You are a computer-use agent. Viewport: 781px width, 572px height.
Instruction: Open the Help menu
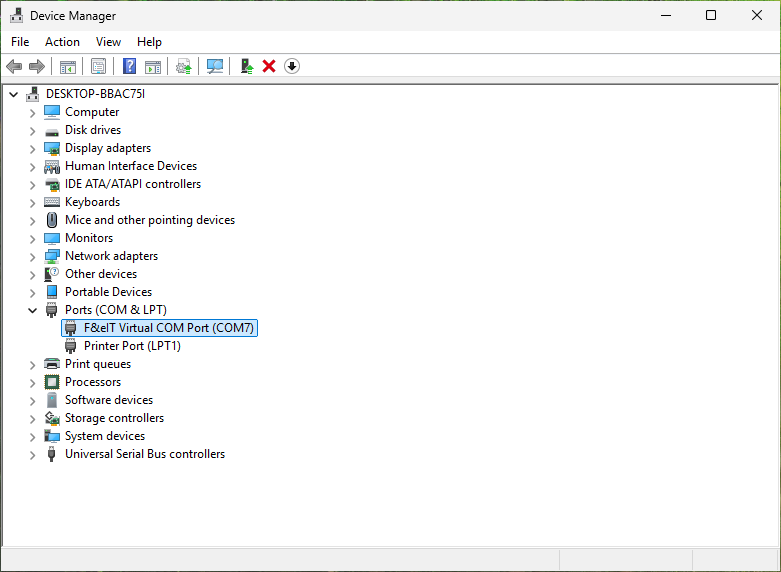149,42
